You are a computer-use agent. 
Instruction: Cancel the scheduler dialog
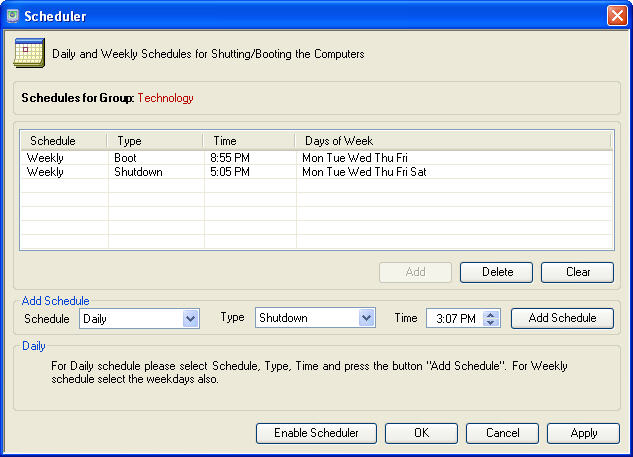tap(502, 433)
